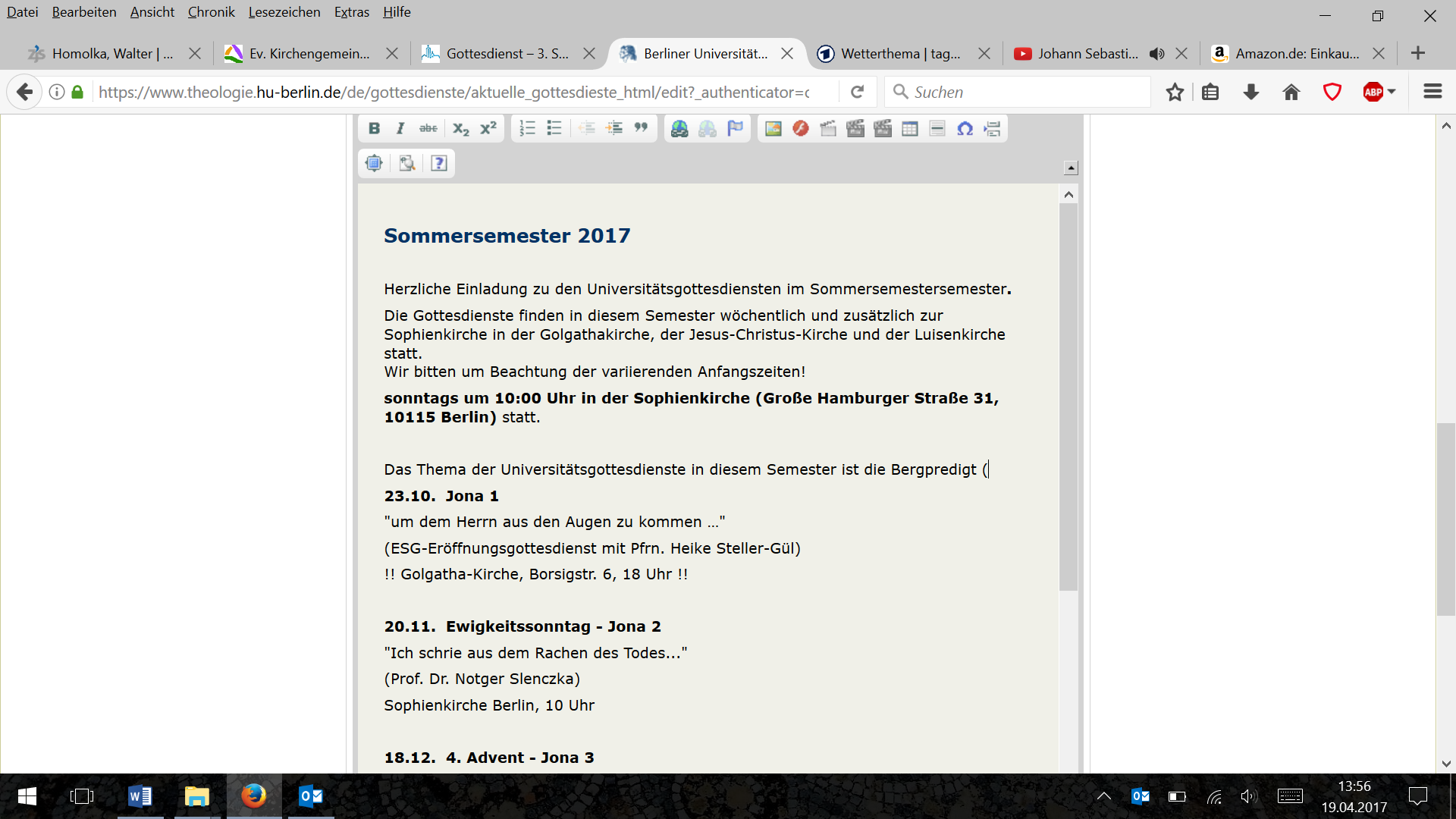Insert an image into the editor
Screen dimensions: 1456x819
coord(773,129)
